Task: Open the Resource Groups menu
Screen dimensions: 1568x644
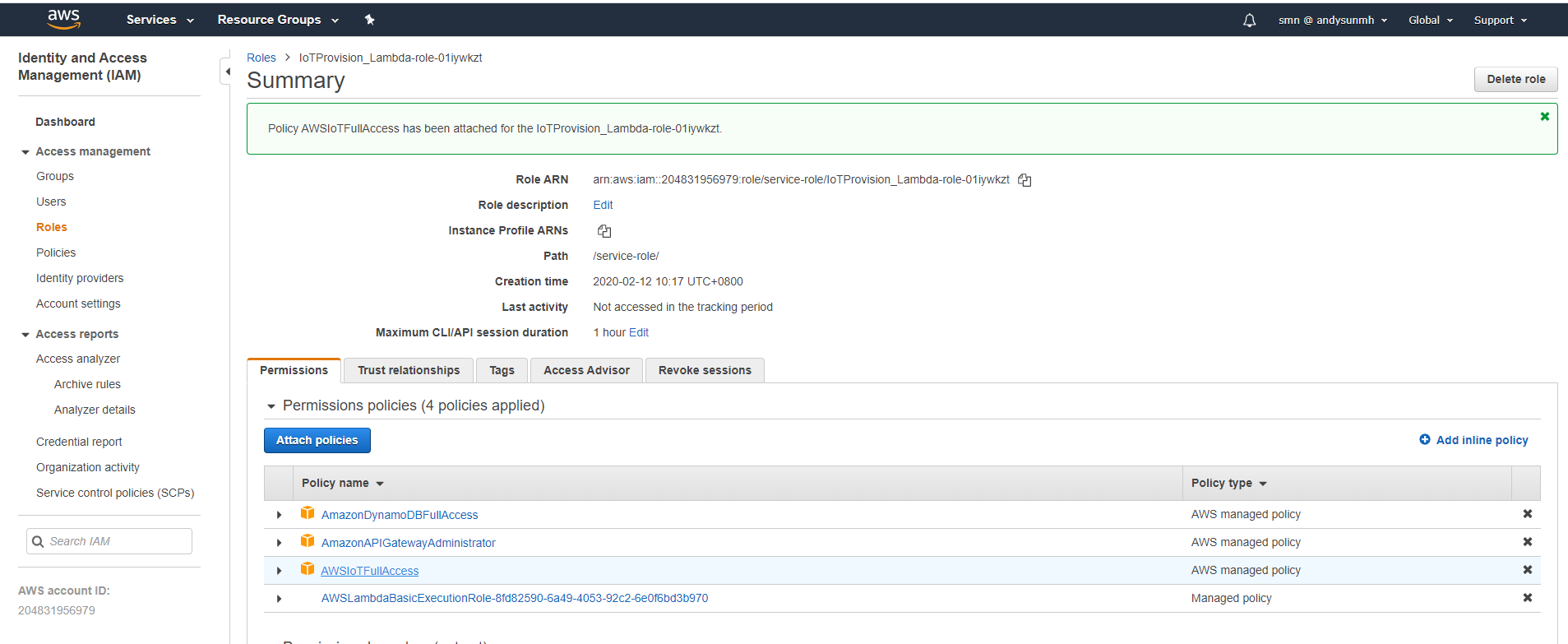Action: 278,20
